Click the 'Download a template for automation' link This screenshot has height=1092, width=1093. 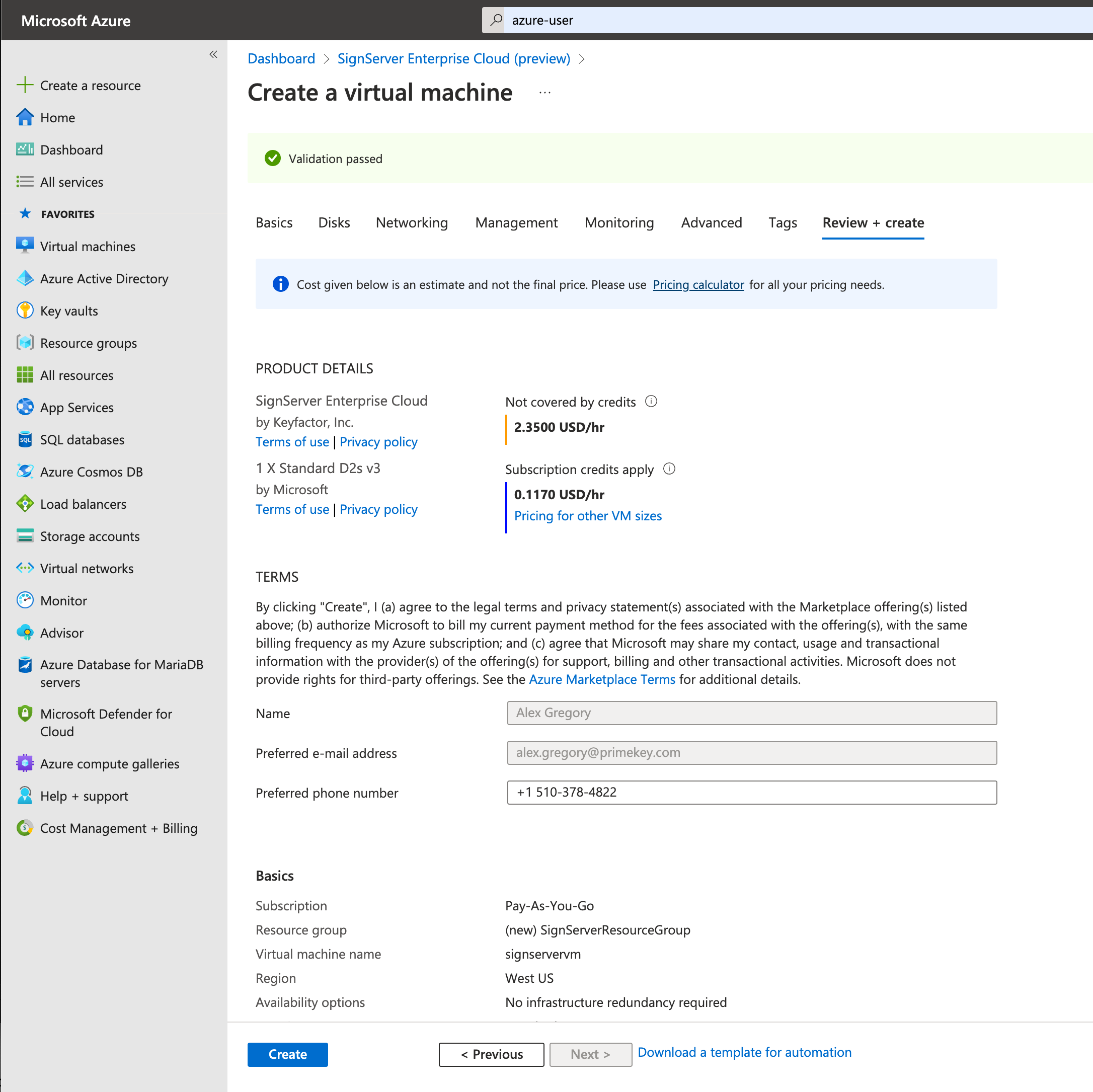coord(744,1052)
